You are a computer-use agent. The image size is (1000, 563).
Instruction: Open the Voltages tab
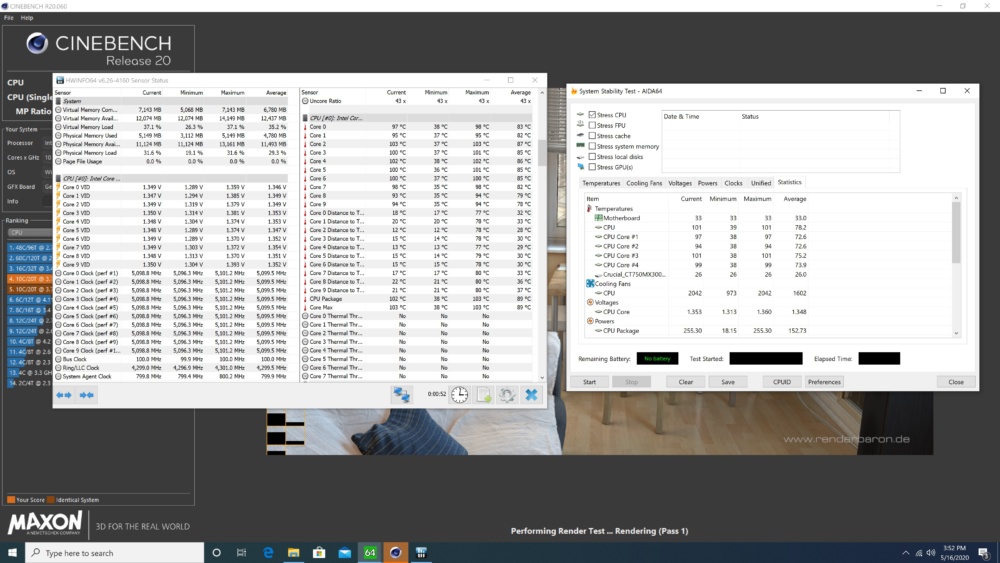point(680,183)
